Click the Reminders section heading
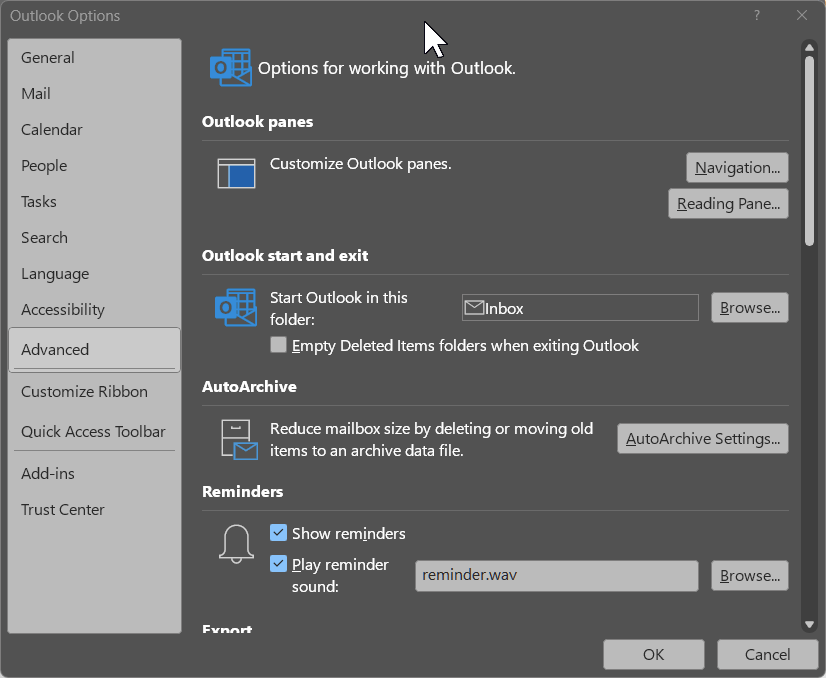The width and height of the screenshot is (826, 678). 242,492
